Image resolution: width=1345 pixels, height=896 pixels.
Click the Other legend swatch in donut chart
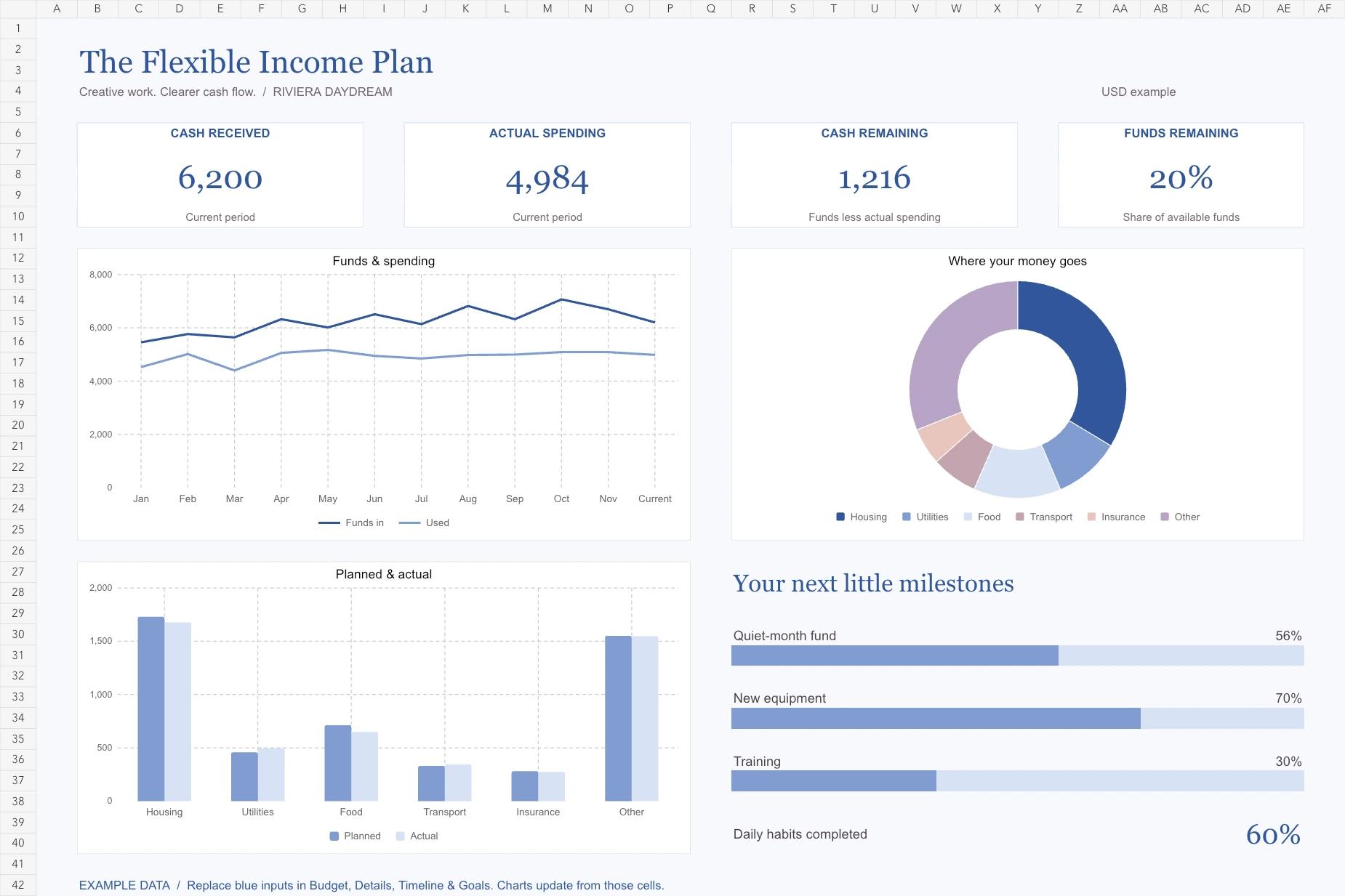click(x=1165, y=517)
